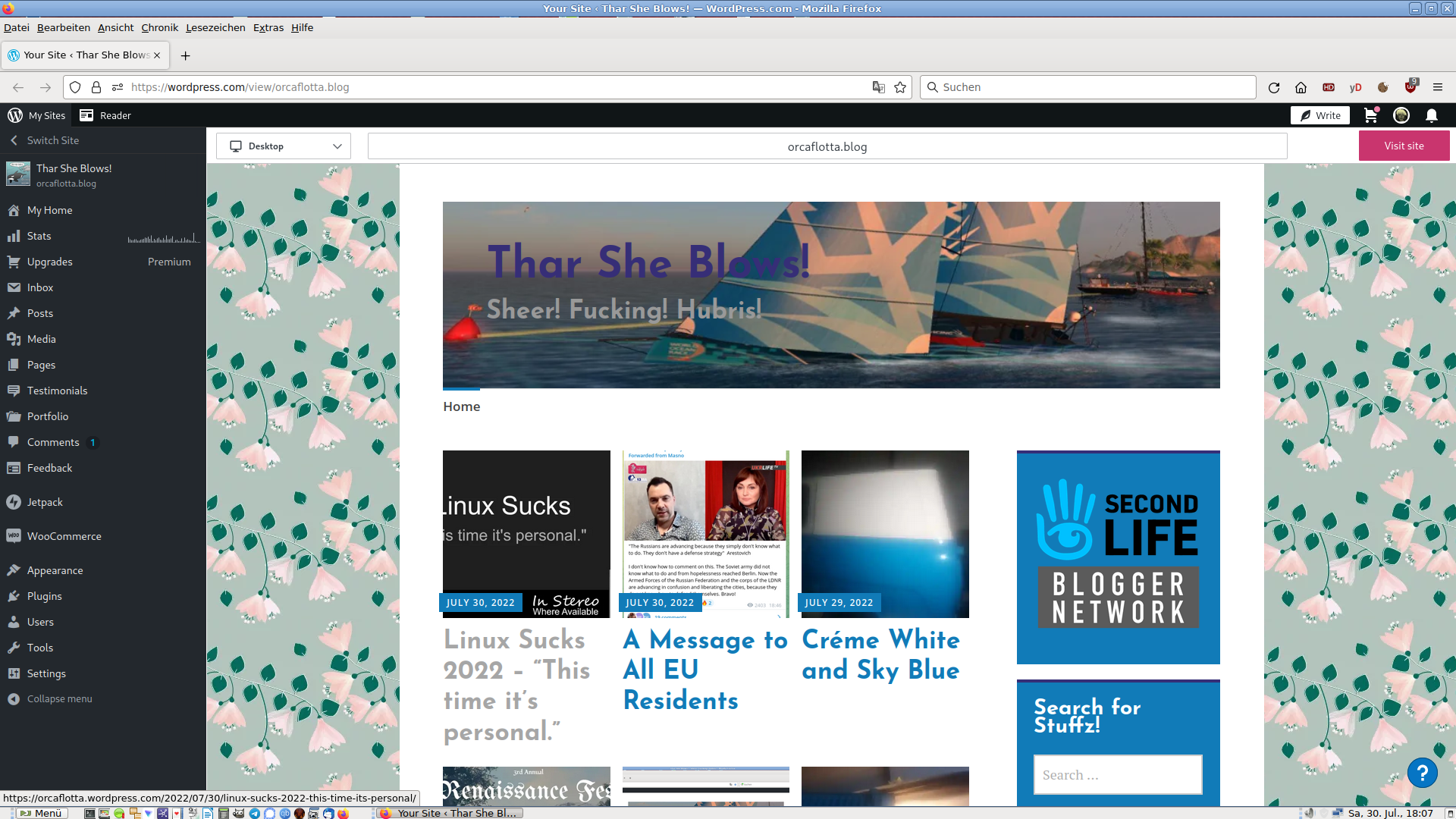Open the Lesezeichen menu
The width and height of the screenshot is (1456, 819).
point(215,27)
